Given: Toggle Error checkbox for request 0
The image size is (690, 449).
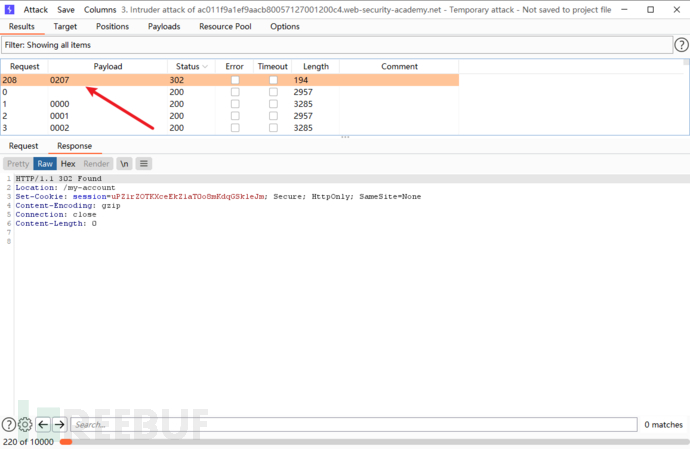Looking at the screenshot, I should pos(235,92).
